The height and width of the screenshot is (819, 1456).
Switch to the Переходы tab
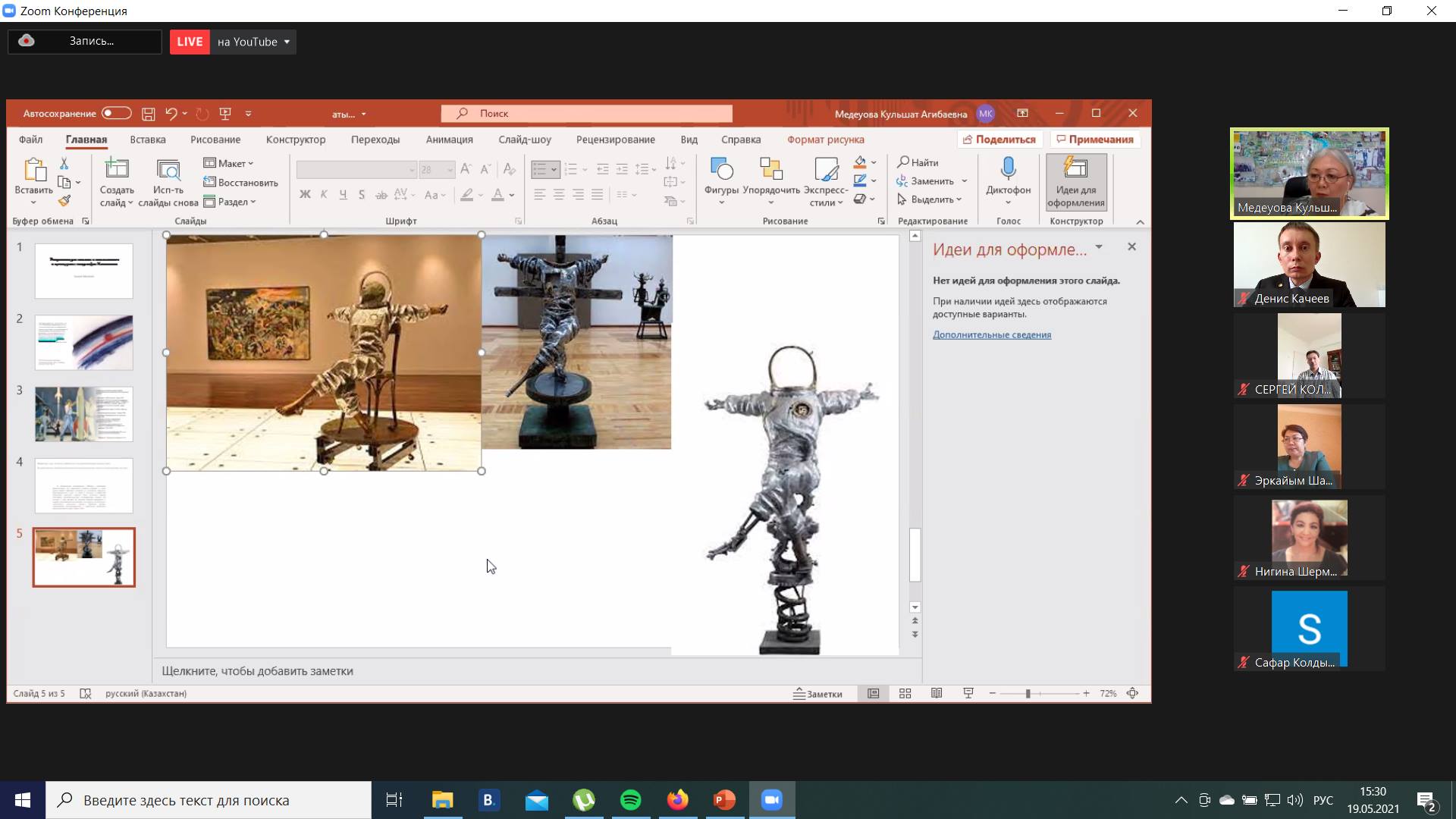[375, 140]
